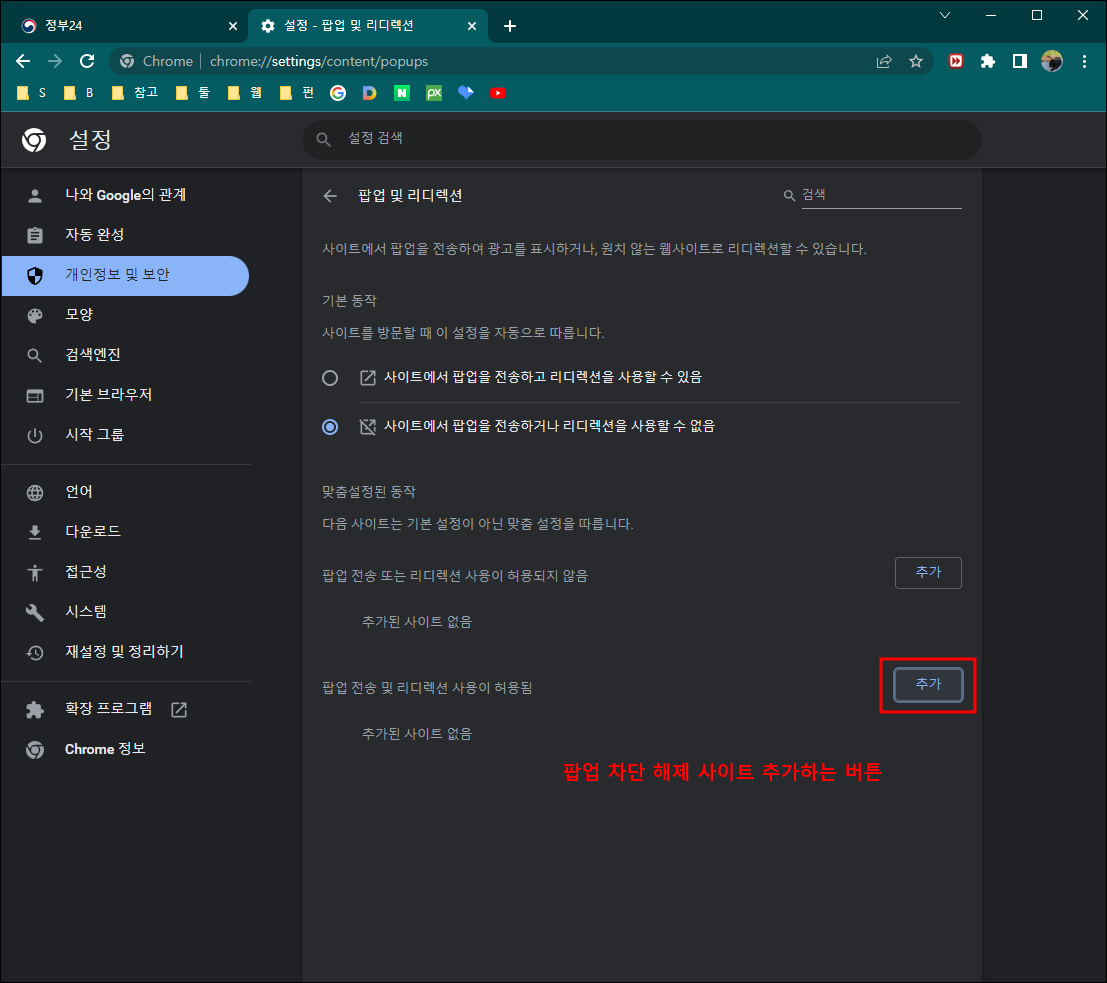Click the reload page icon

[x=86, y=61]
